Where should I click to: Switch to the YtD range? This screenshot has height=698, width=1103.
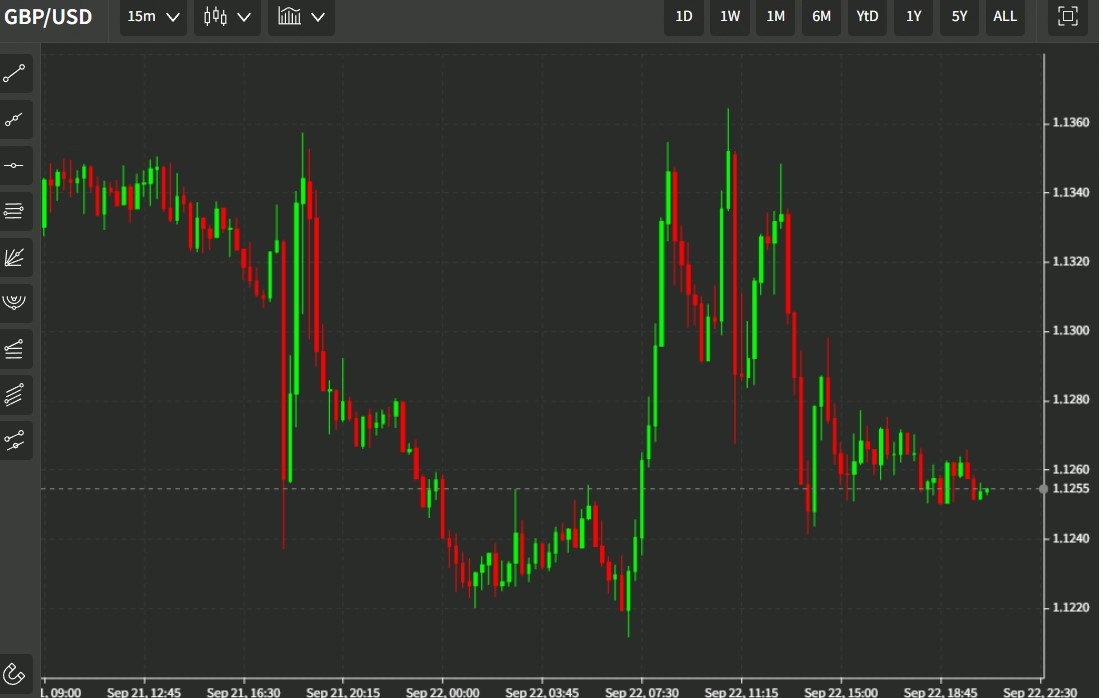pyautogui.click(x=867, y=16)
